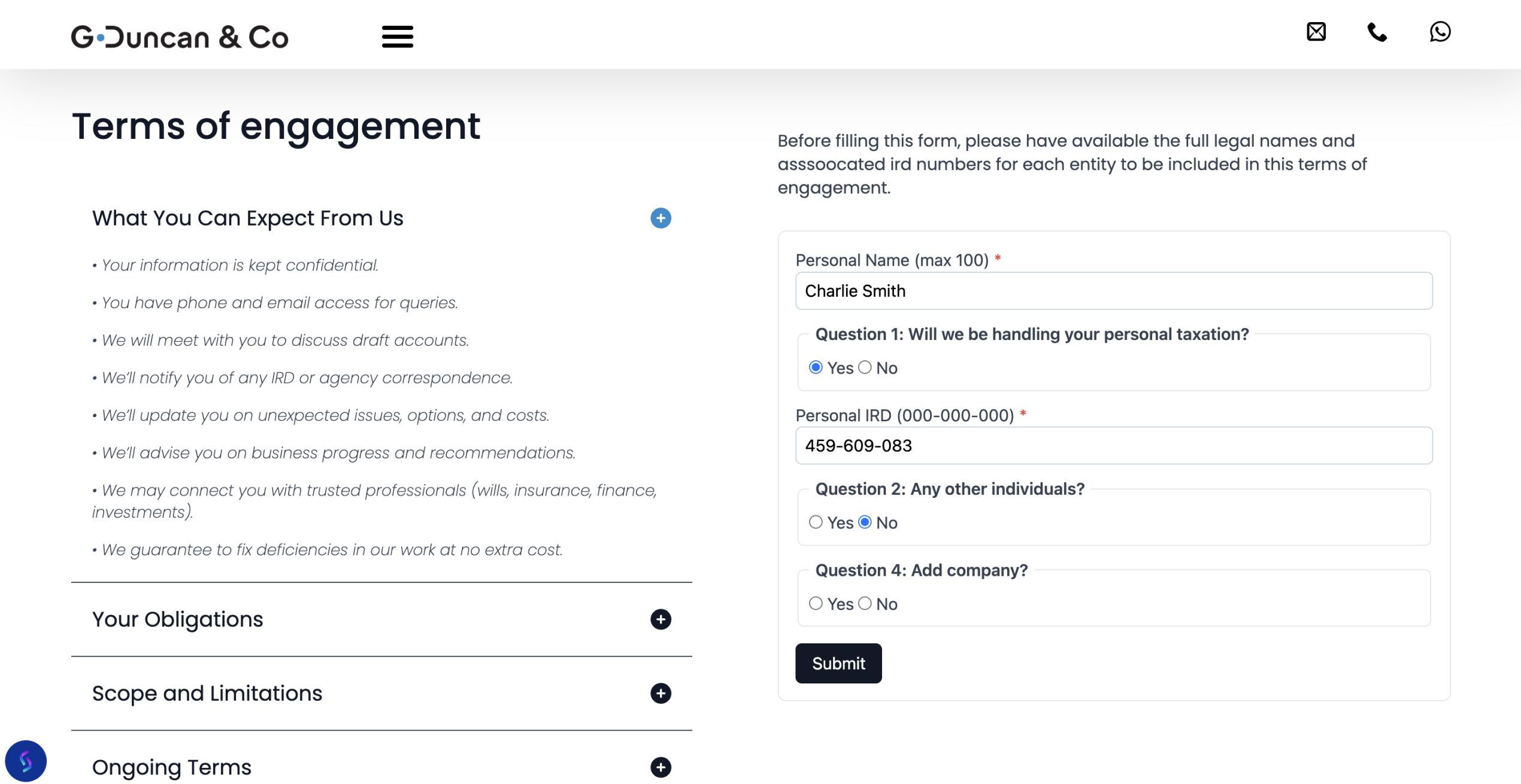Select Yes for any other individuals
This screenshot has height=784, width=1521.
(816, 522)
